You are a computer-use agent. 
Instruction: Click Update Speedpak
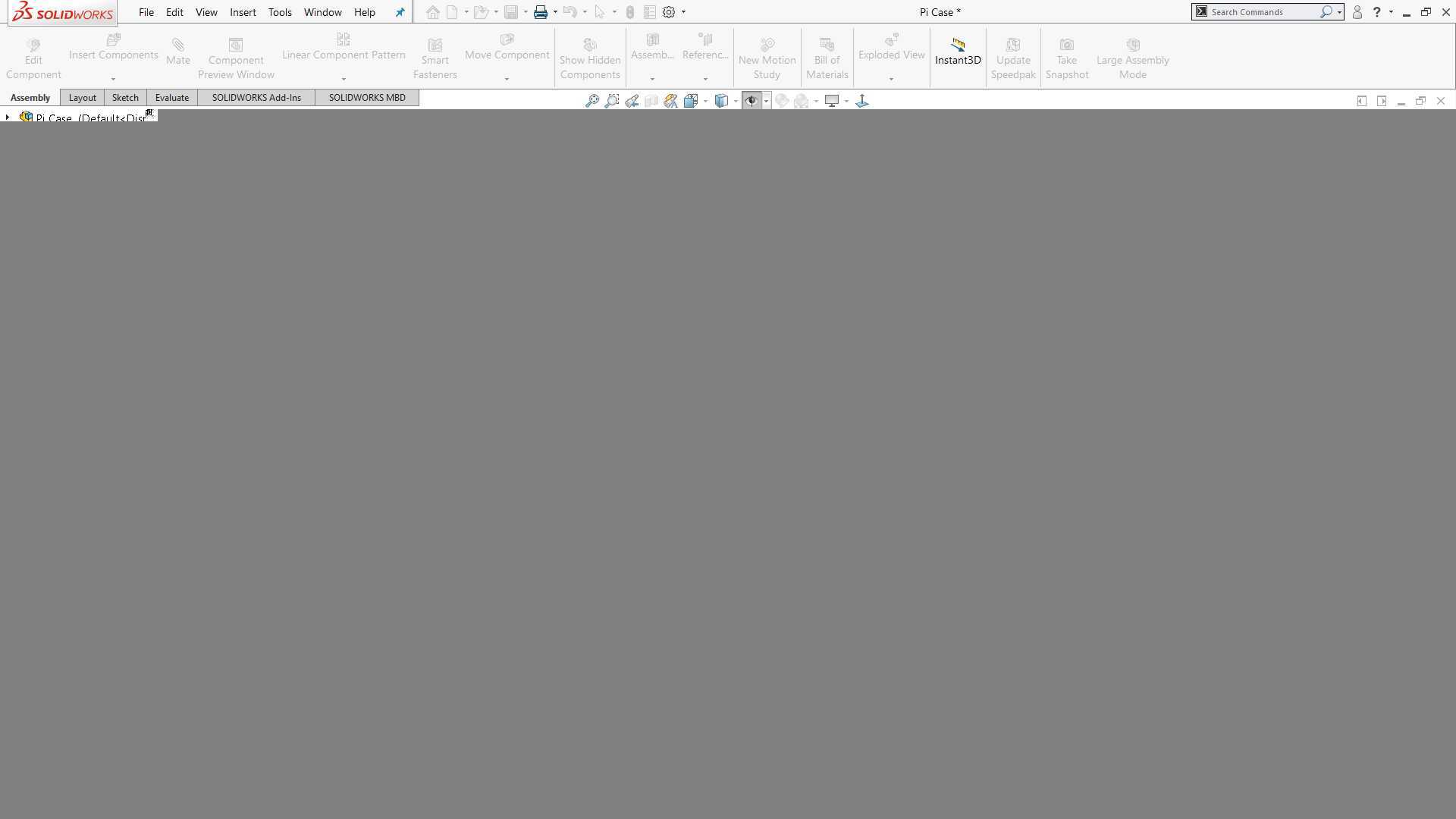tap(1013, 58)
